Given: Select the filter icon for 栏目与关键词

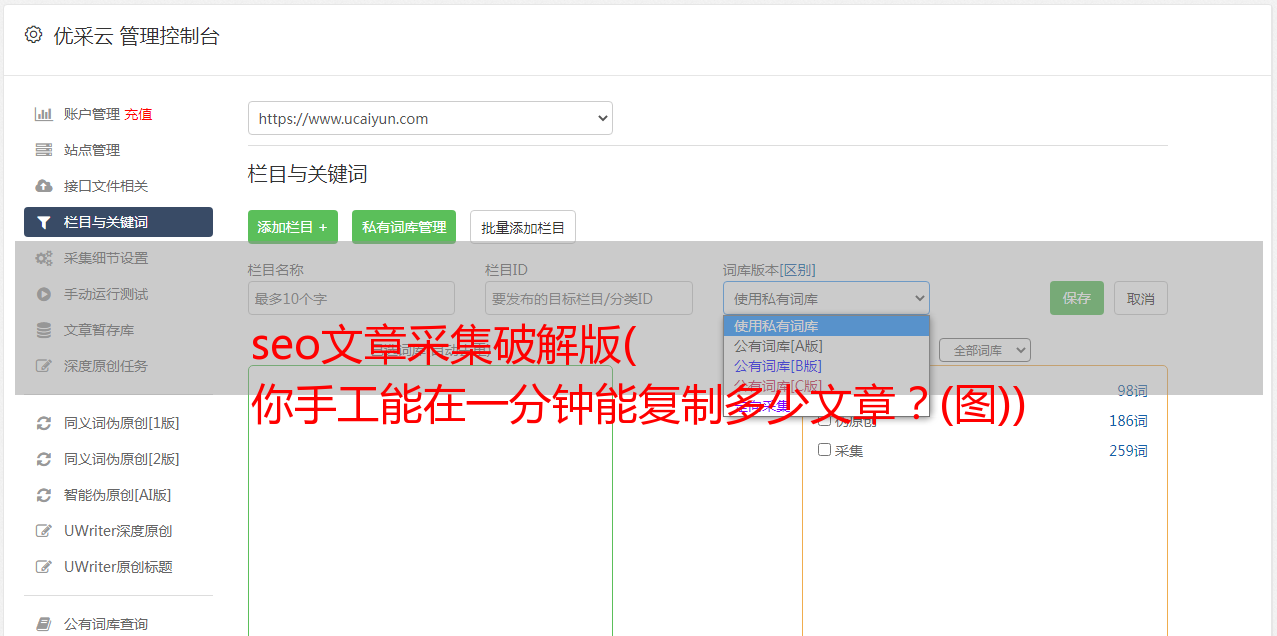Looking at the screenshot, I should (44, 222).
